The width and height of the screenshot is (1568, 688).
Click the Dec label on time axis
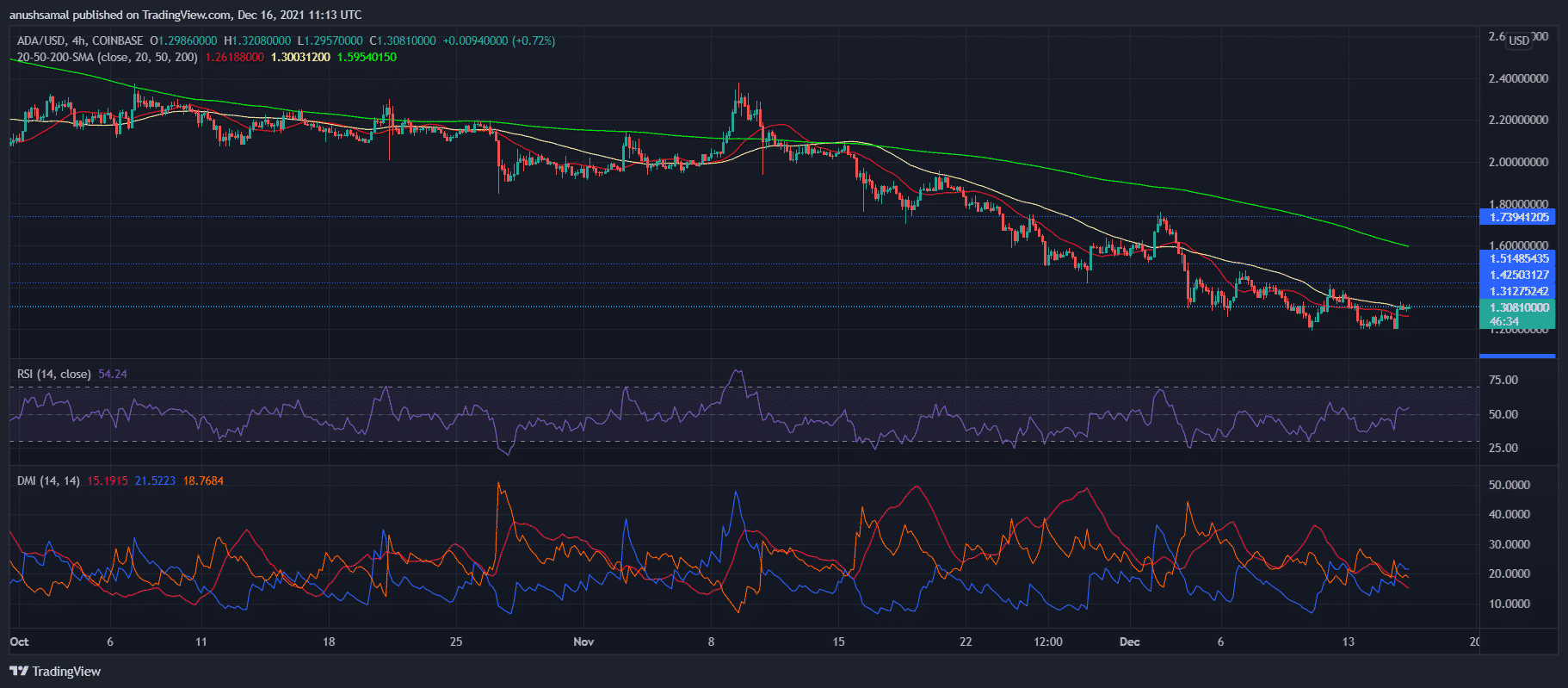[x=1129, y=642]
